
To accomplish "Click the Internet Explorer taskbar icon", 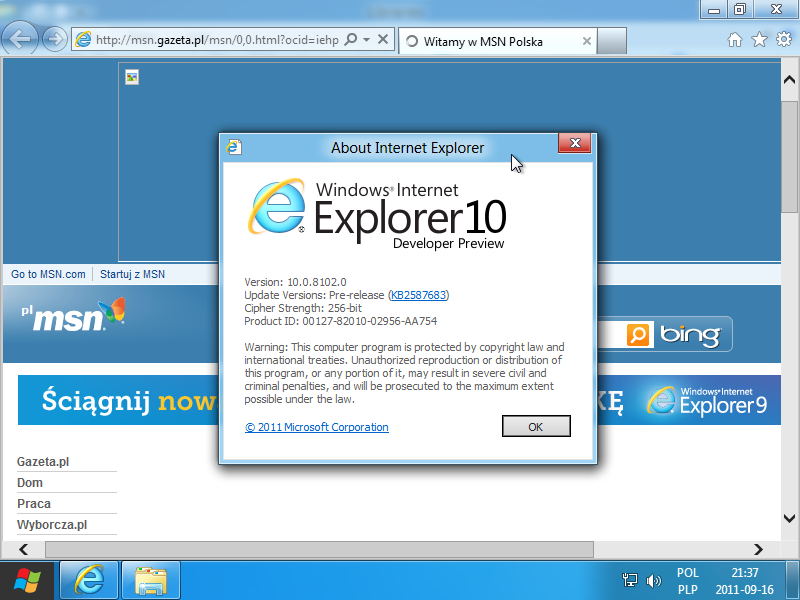I will click(89, 581).
